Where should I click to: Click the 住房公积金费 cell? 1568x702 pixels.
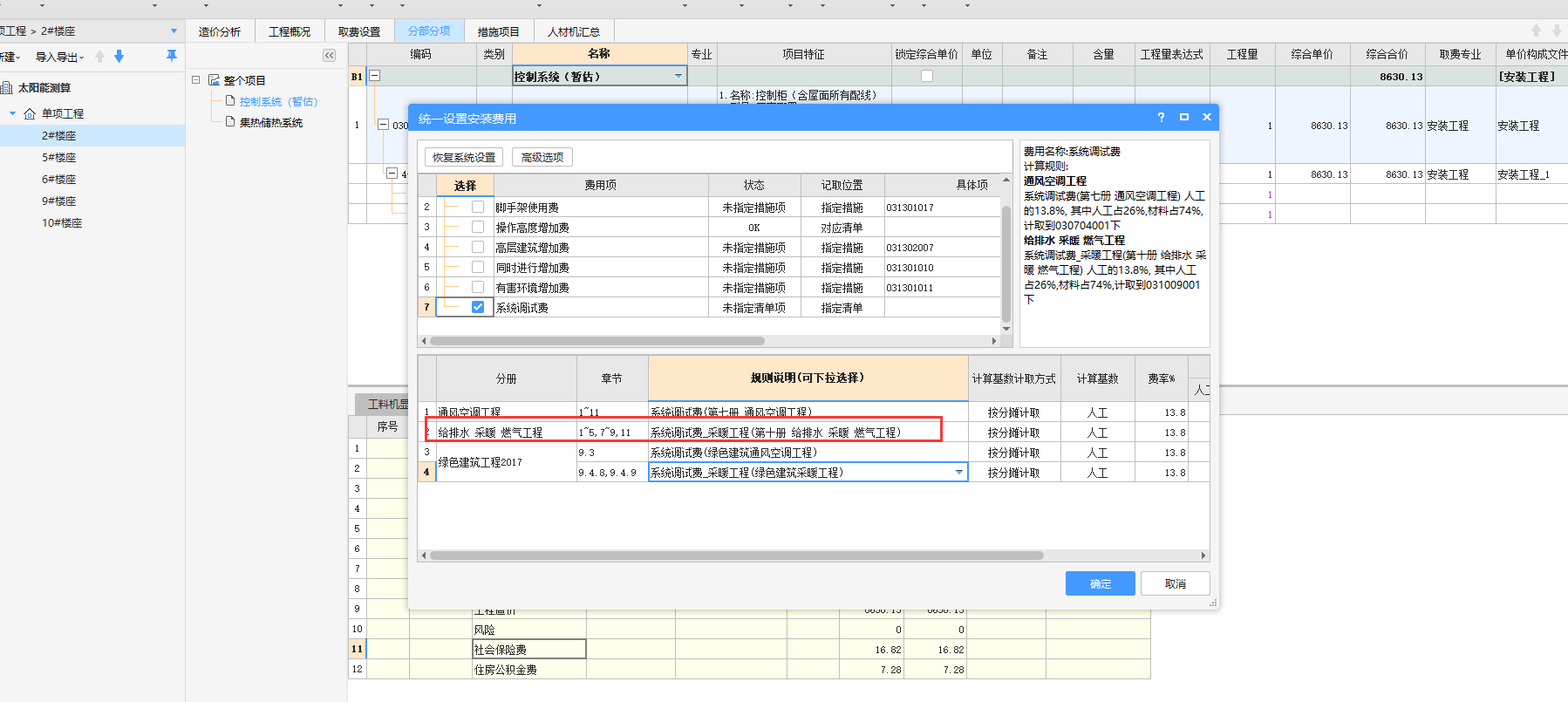point(529,670)
